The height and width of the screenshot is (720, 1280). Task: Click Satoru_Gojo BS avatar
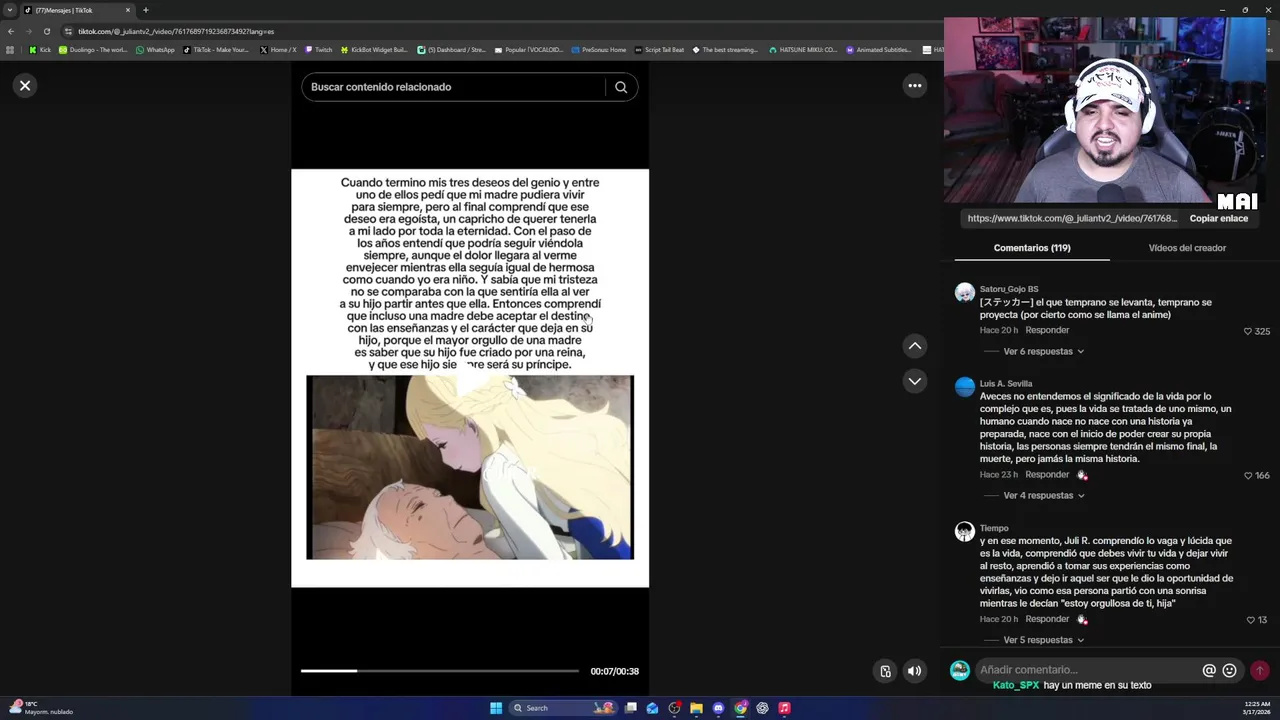pyautogui.click(x=965, y=292)
